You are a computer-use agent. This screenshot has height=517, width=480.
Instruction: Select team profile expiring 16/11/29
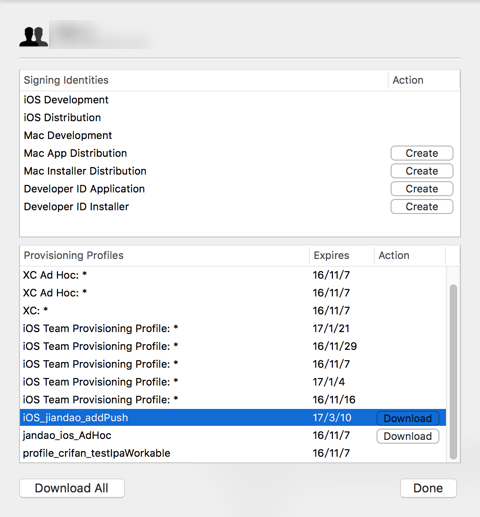pos(233,346)
